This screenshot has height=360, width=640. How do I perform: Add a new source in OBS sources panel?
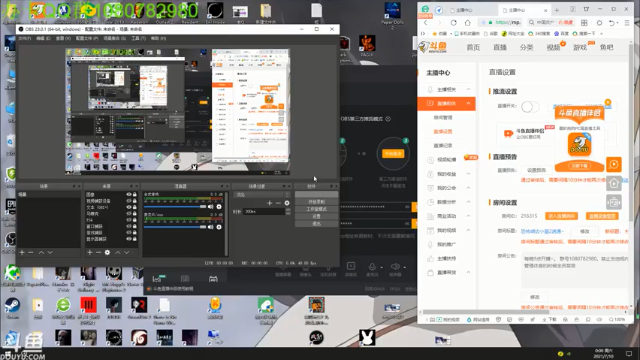point(90,253)
